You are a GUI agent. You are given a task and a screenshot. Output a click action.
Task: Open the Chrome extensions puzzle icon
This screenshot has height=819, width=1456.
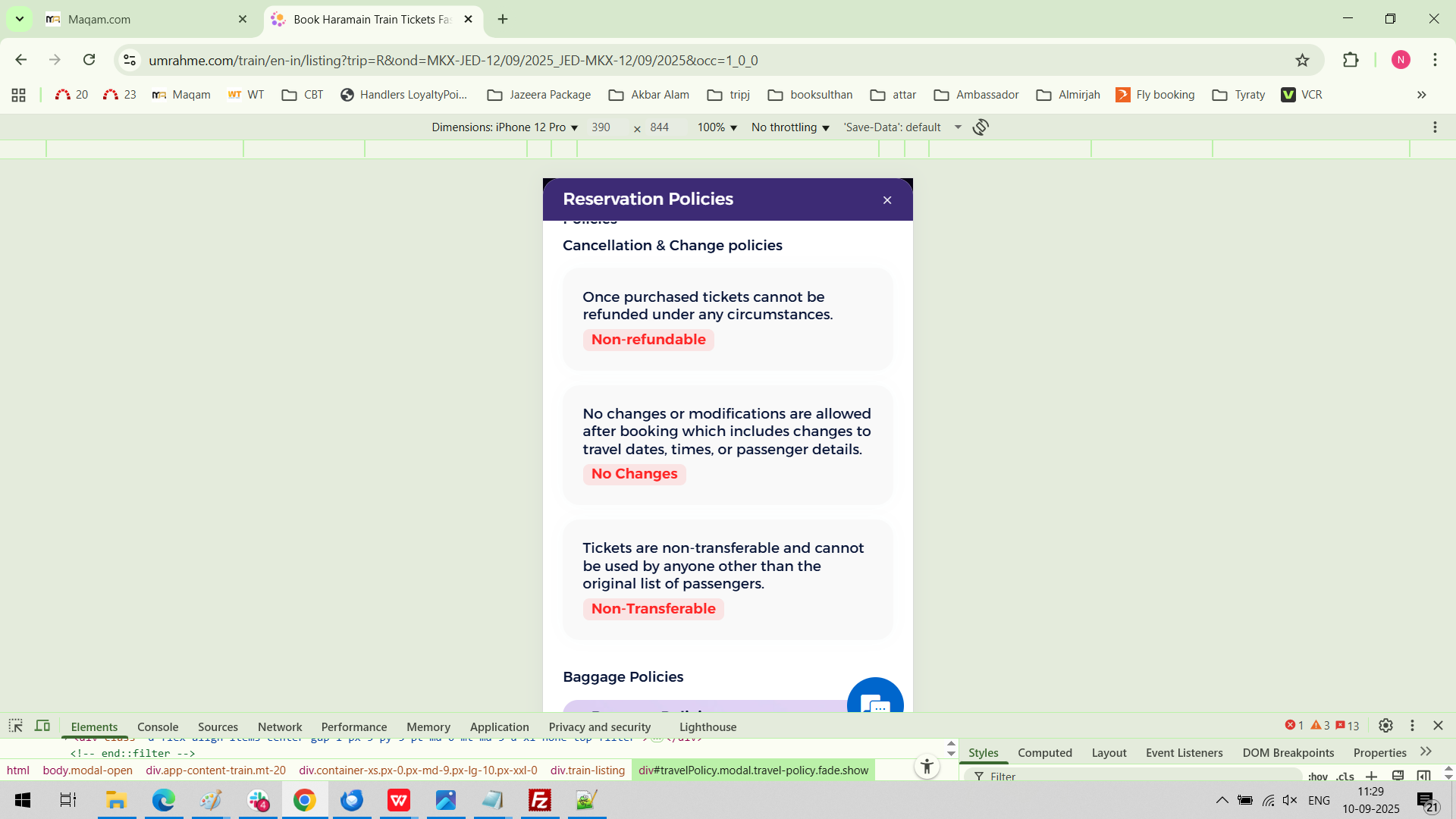[x=1351, y=60]
